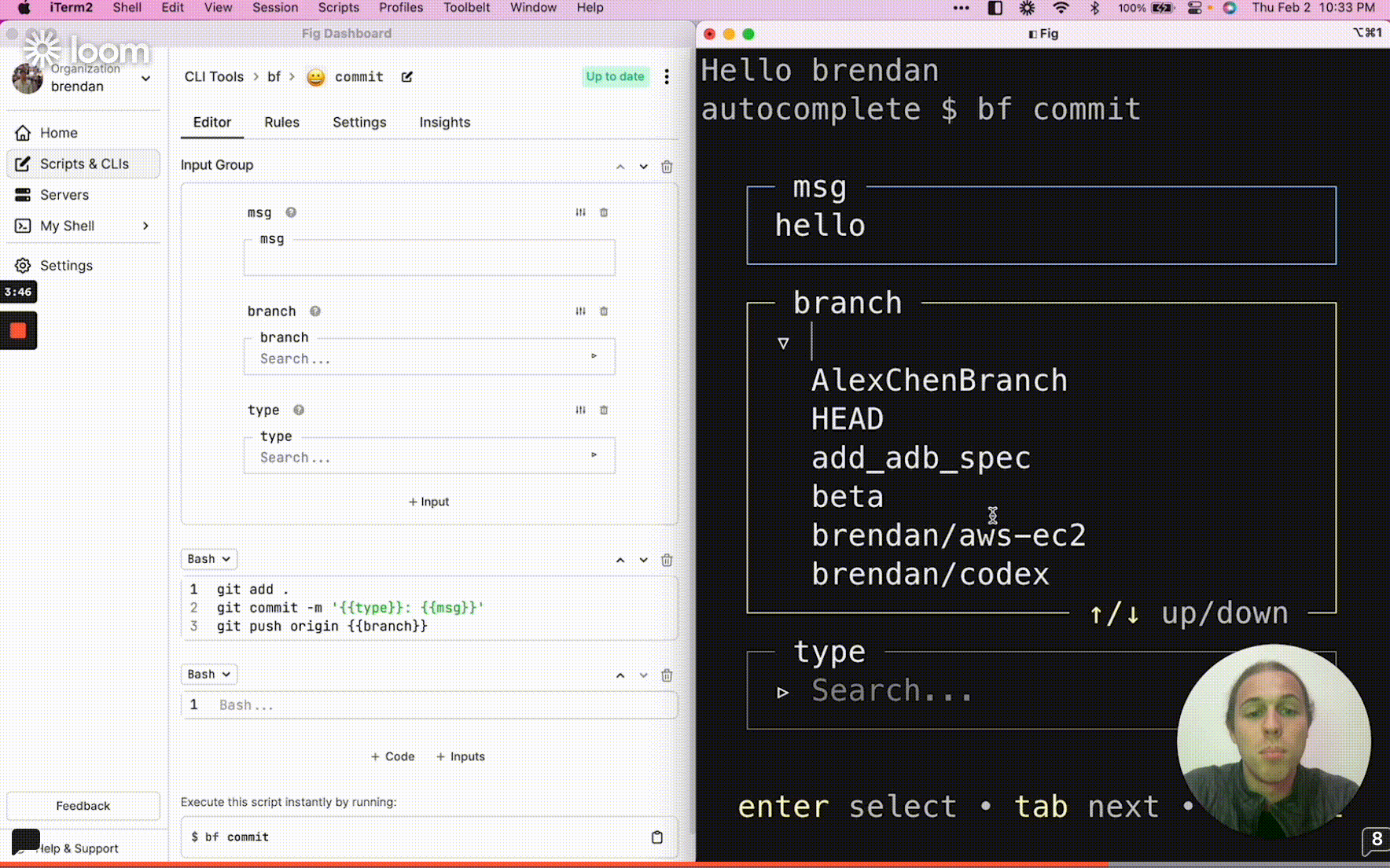Image resolution: width=1390 pixels, height=868 pixels.
Task: Open the Apple menu
Action: coord(24,8)
